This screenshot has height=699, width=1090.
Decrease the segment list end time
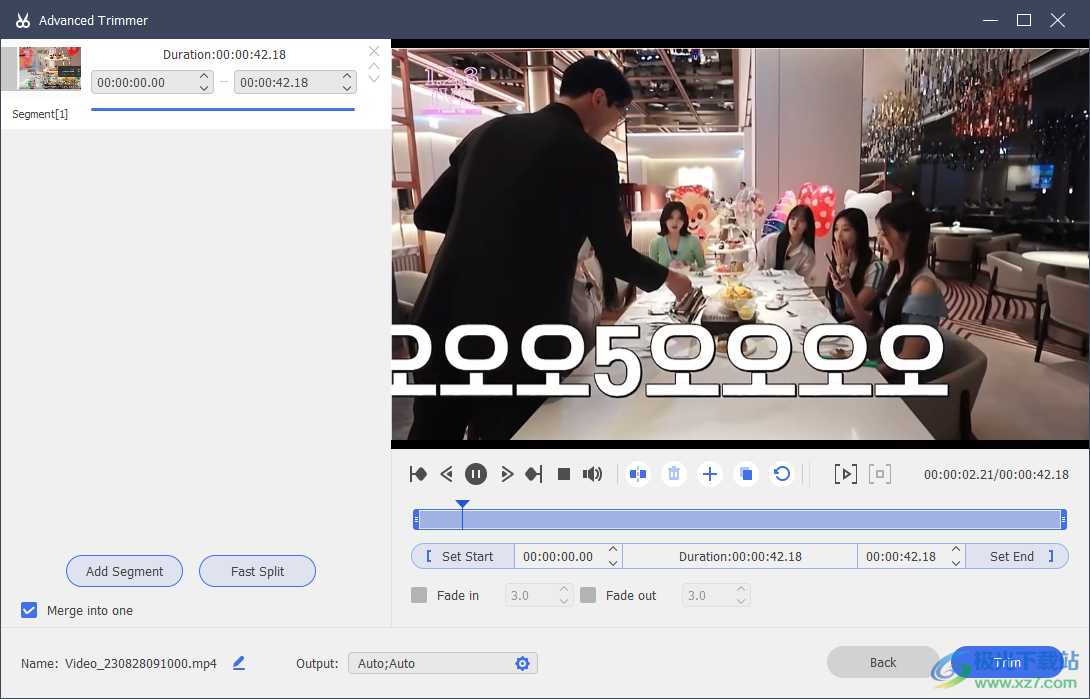[347, 88]
